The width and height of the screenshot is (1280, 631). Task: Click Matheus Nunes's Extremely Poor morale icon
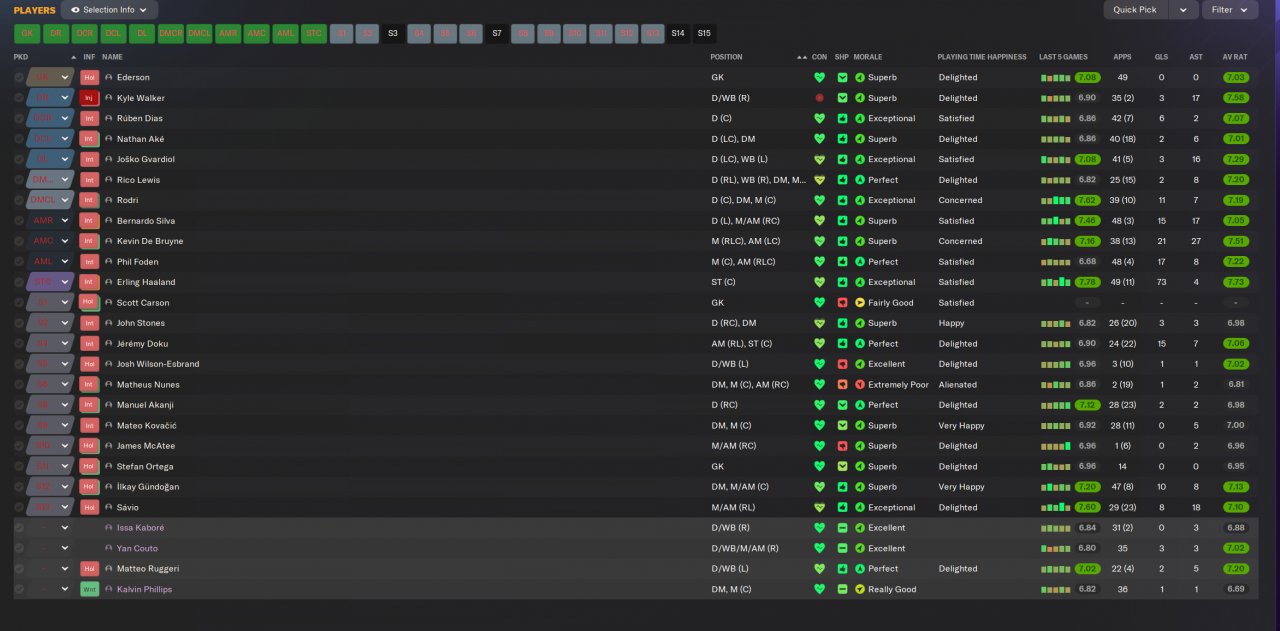click(x=860, y=385)
